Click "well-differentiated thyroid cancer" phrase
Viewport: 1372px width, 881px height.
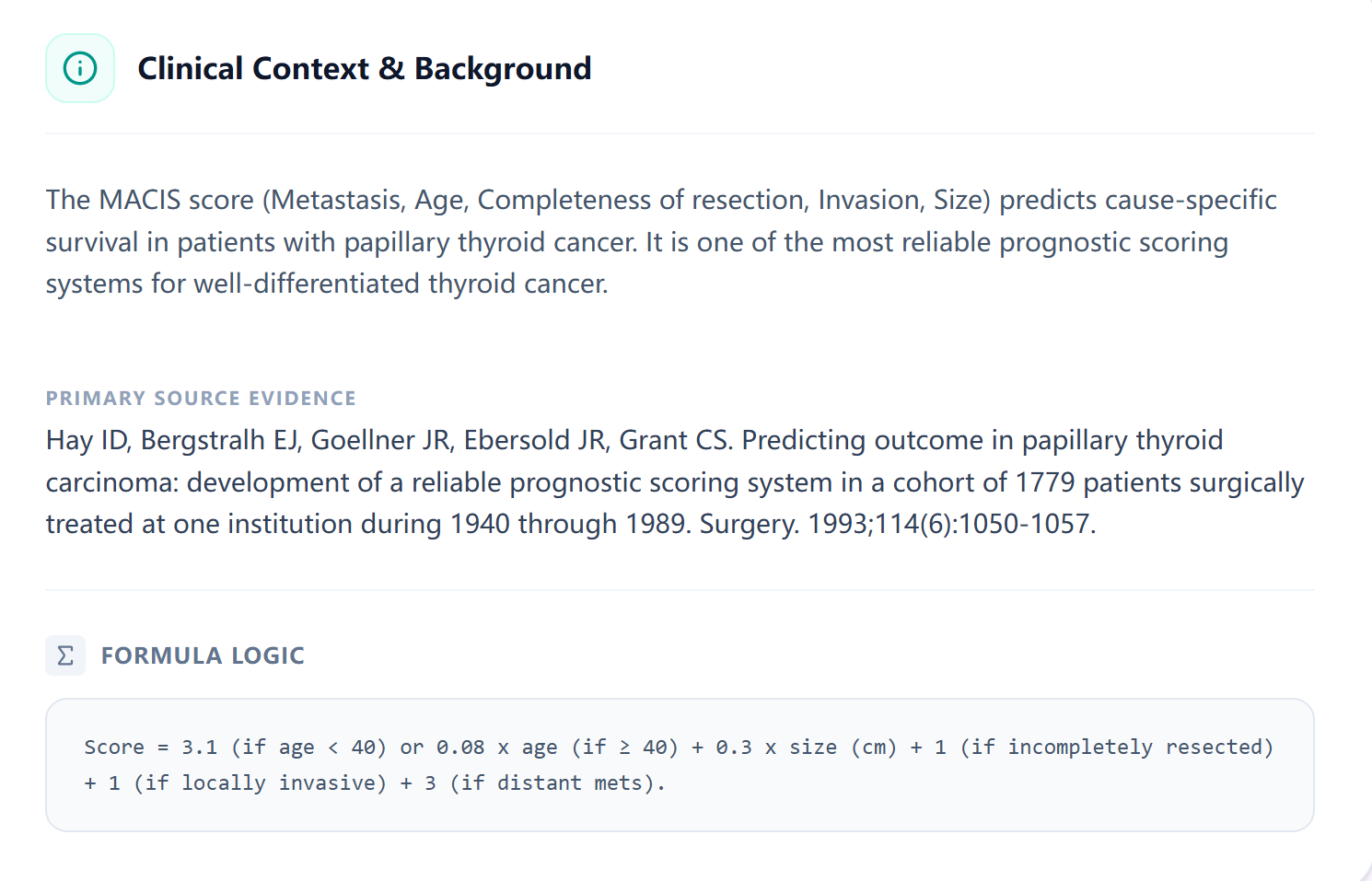(x=400, y=284)
